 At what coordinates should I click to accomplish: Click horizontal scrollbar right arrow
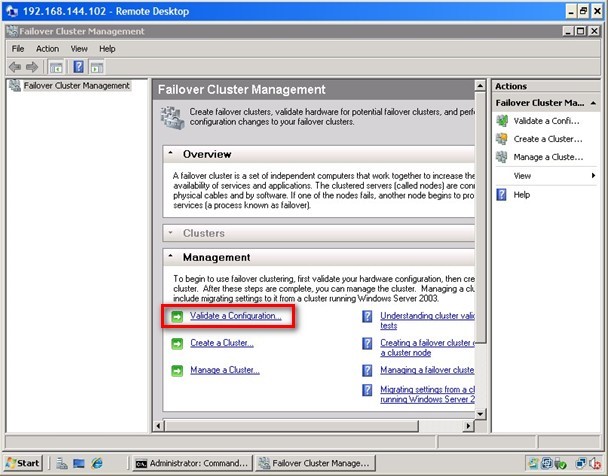468,426
